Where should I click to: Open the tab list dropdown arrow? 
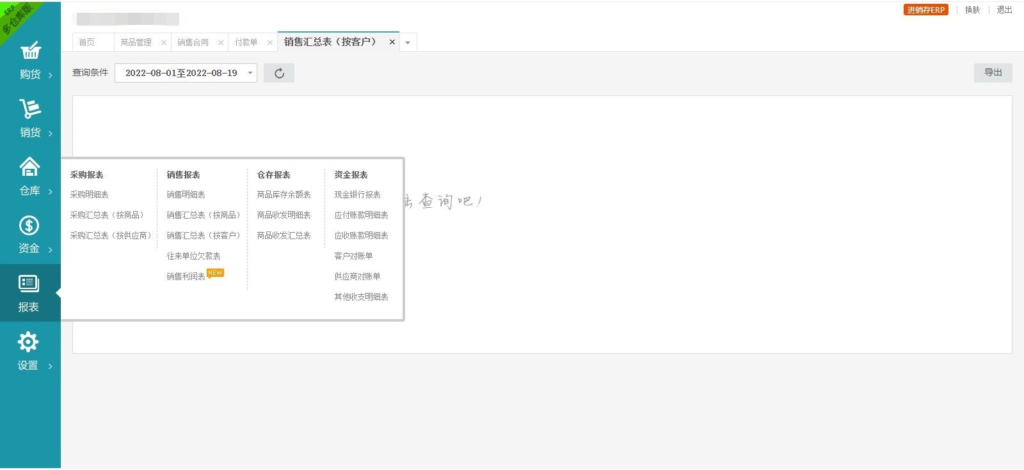(x=408, y=42)
